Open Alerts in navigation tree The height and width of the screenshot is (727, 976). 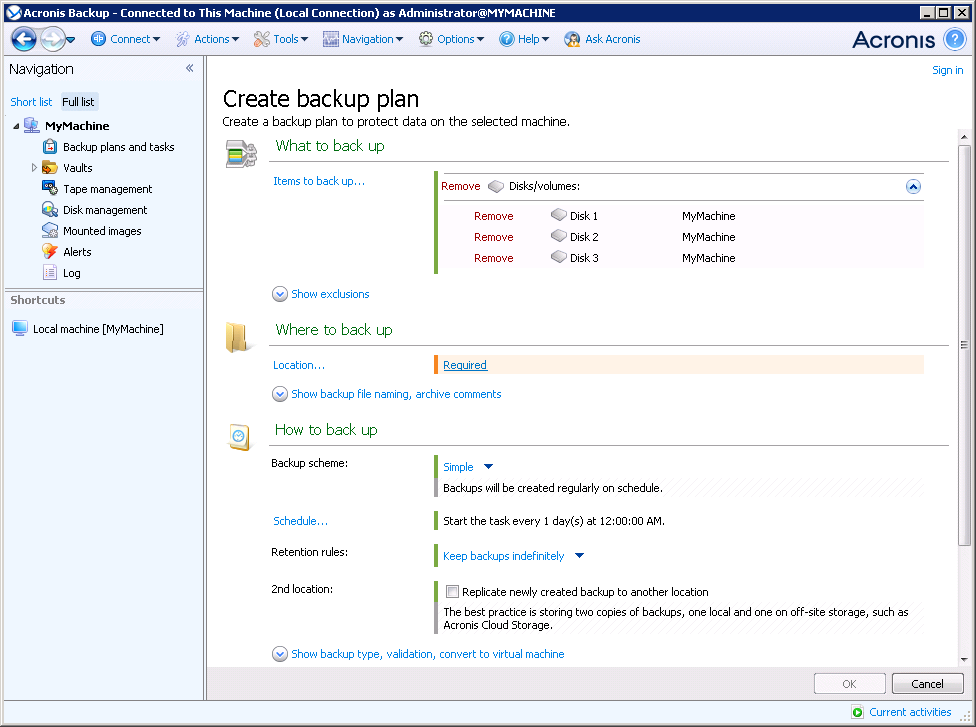tap(77, 252)
